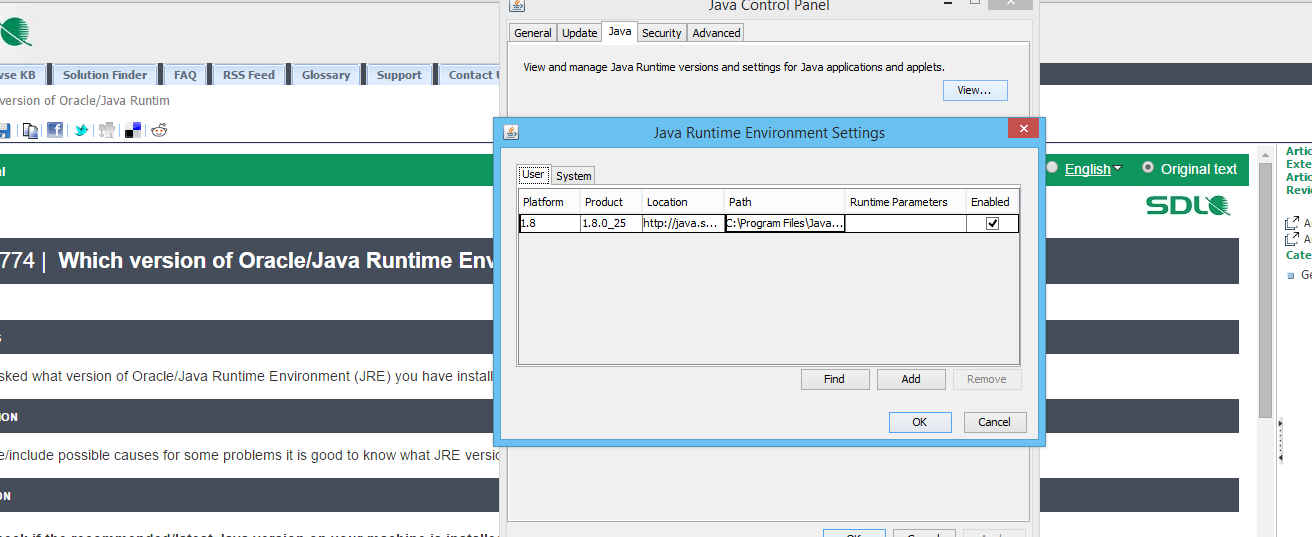Click OK in Java Runtime Environment Settings
Screen dimensions: 1312x537
click(919, 422)
